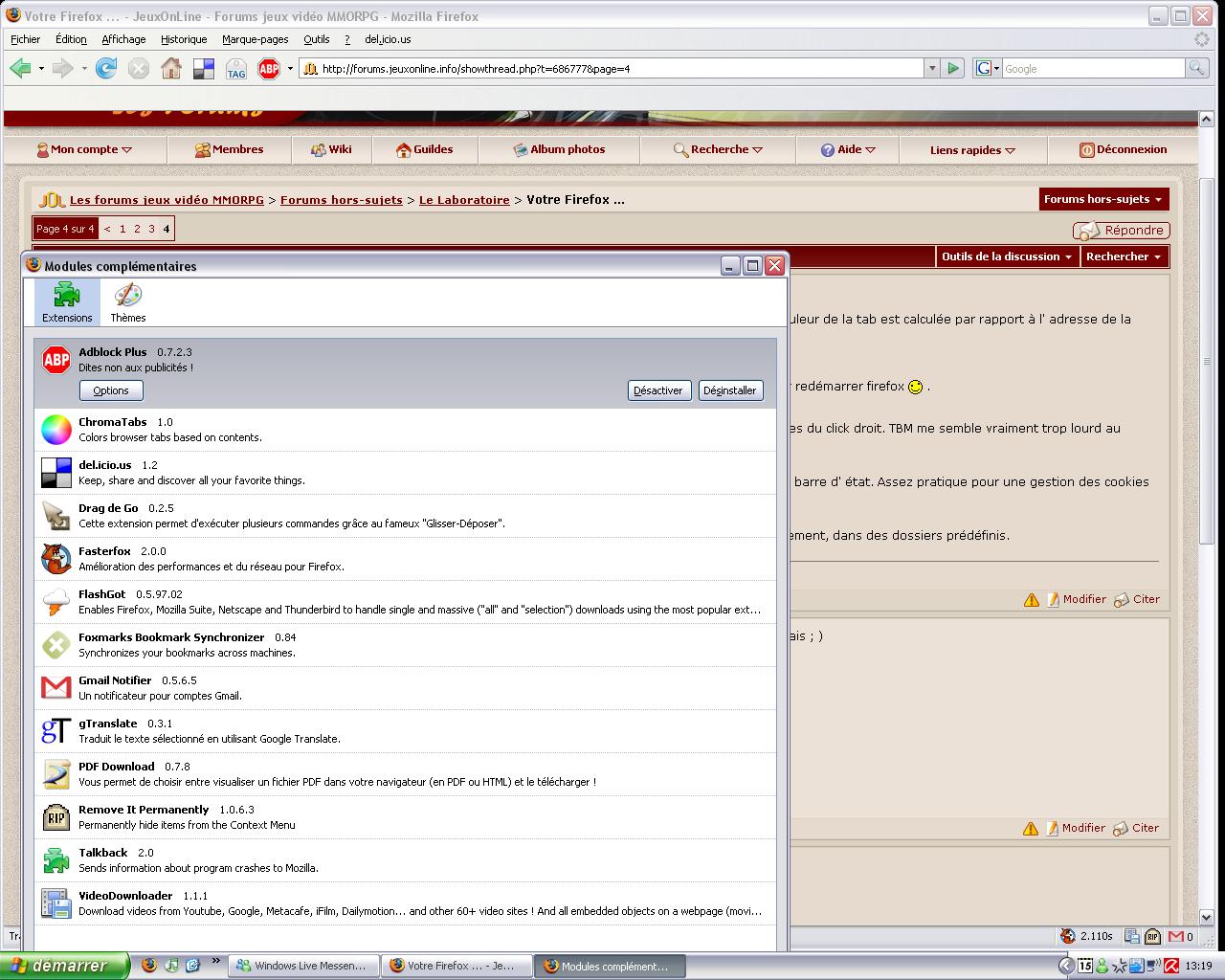
Task: Expand the Liens rapides menu
Action: [x=972, y=150]
